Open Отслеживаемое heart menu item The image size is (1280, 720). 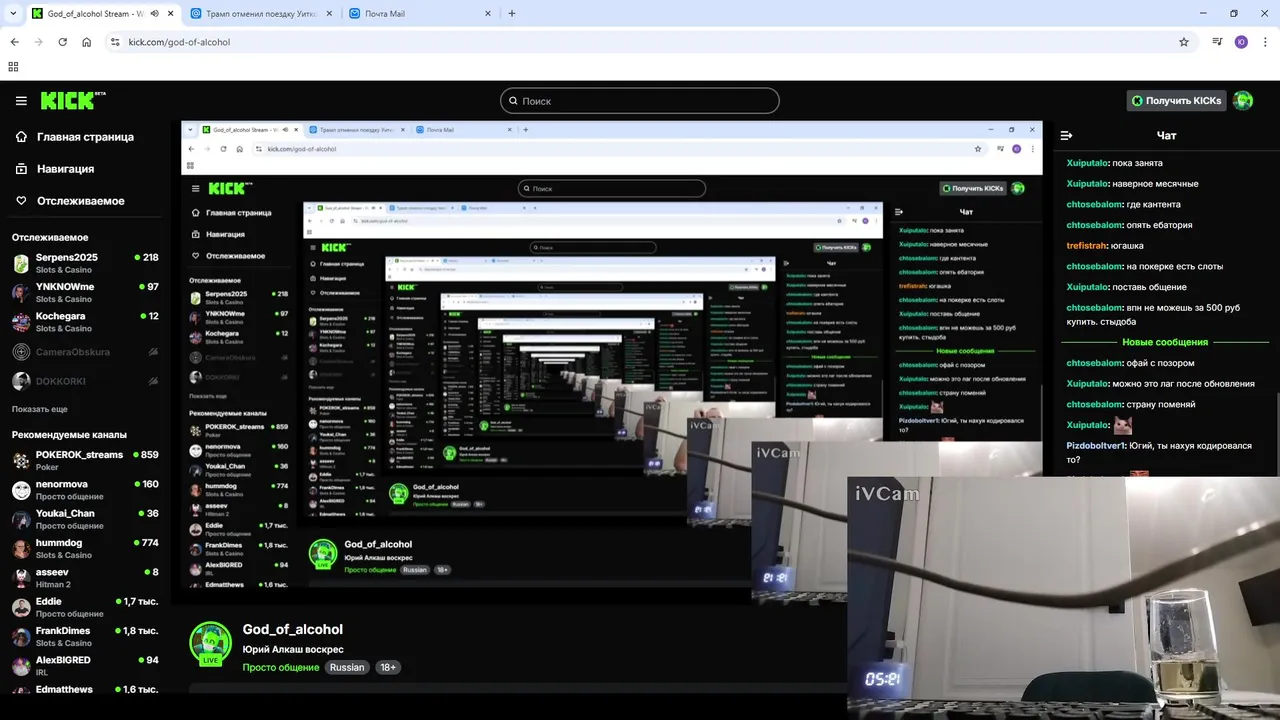tap(81, 201)
